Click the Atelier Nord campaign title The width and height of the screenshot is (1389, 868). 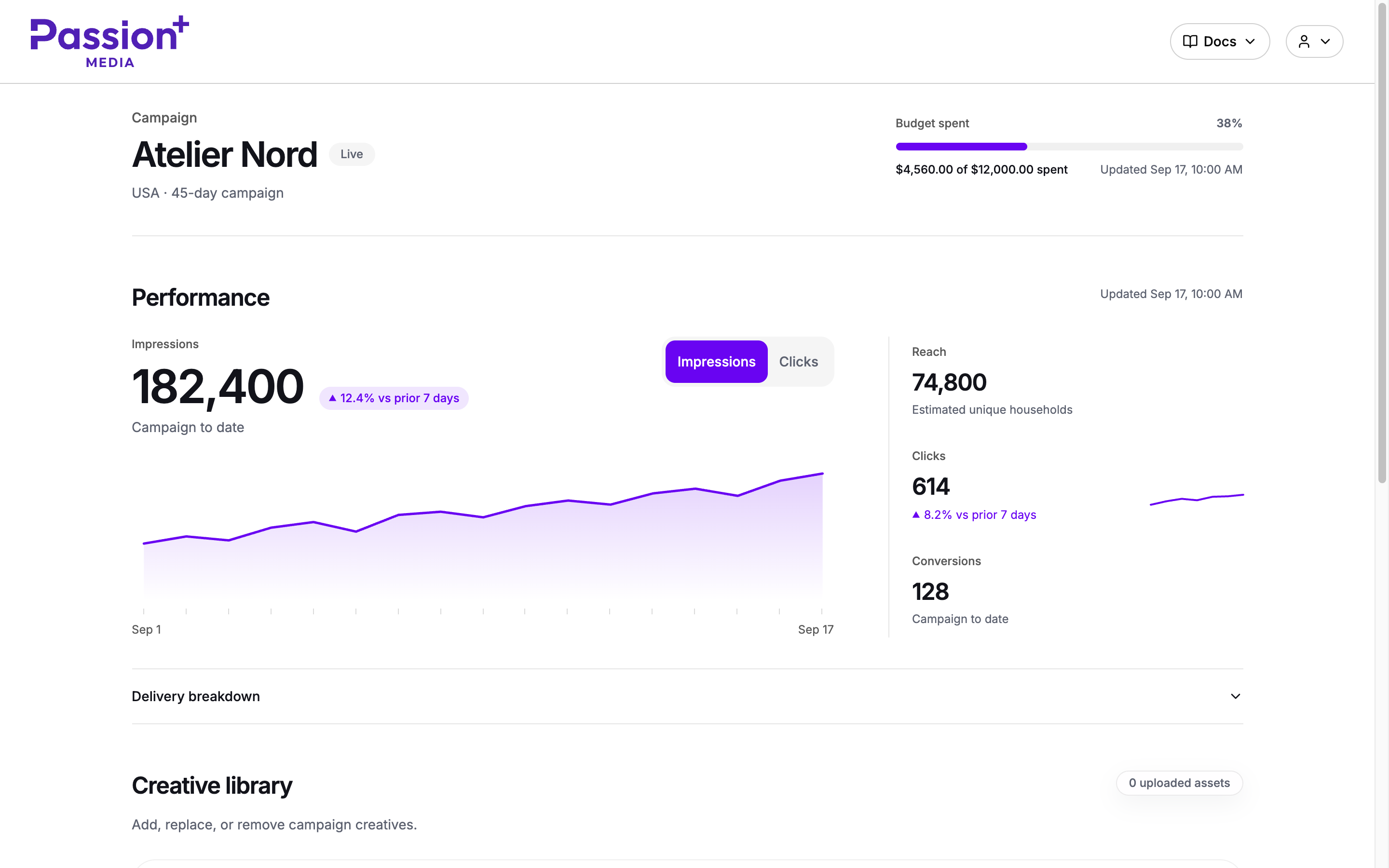(x=224, y=154)
